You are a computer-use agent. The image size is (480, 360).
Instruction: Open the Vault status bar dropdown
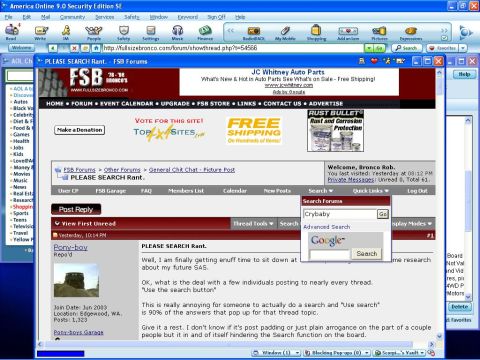point(423,353)
